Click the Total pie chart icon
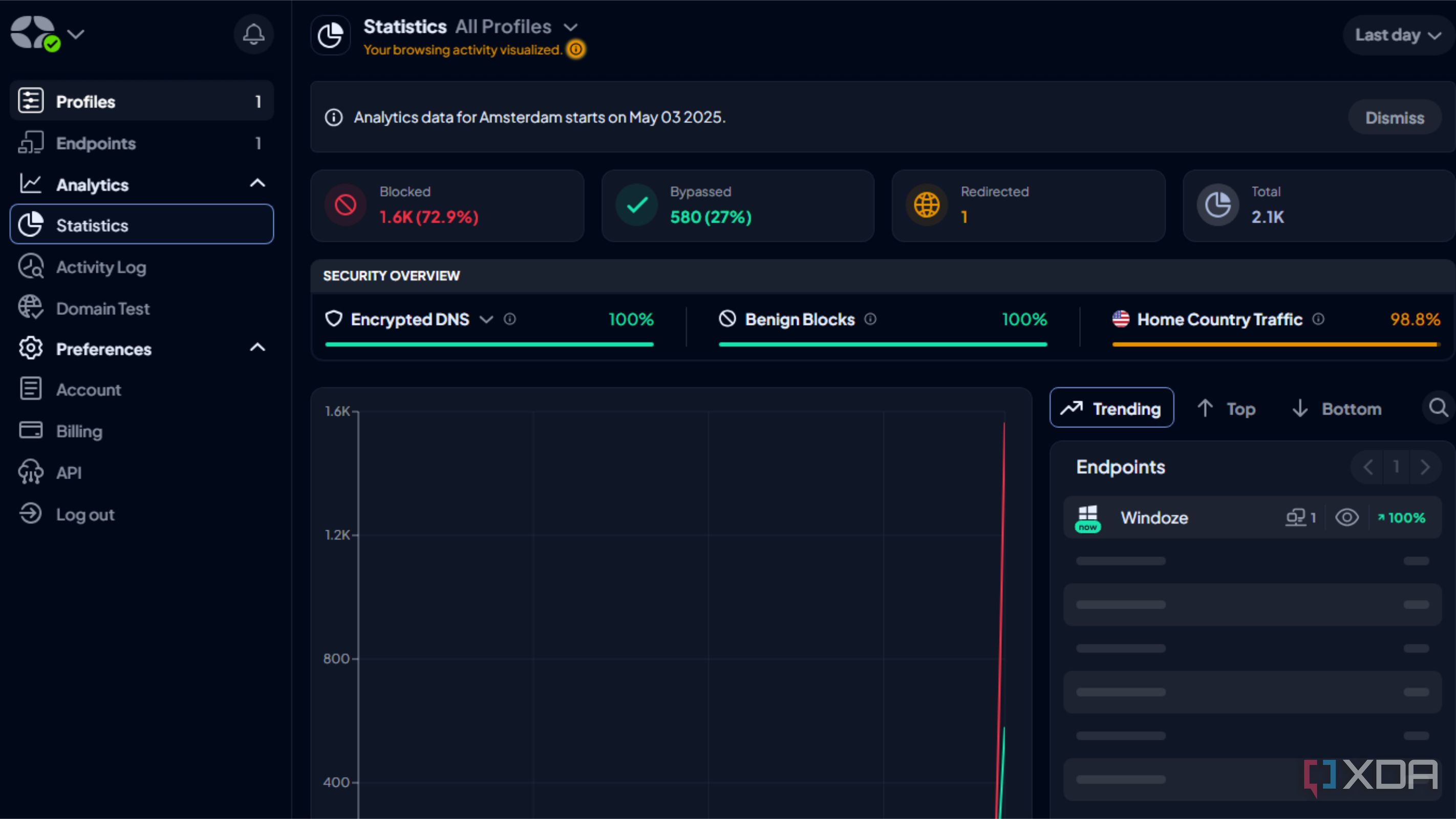Screen dimensions: 1456x819 click(1217, 205)
